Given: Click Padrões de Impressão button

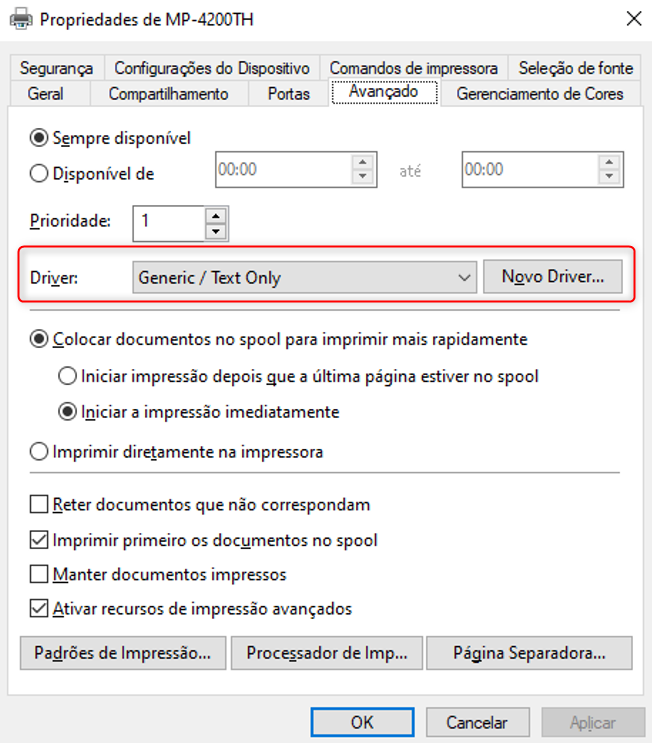Looking at the screenshot, I should (122, 653).
